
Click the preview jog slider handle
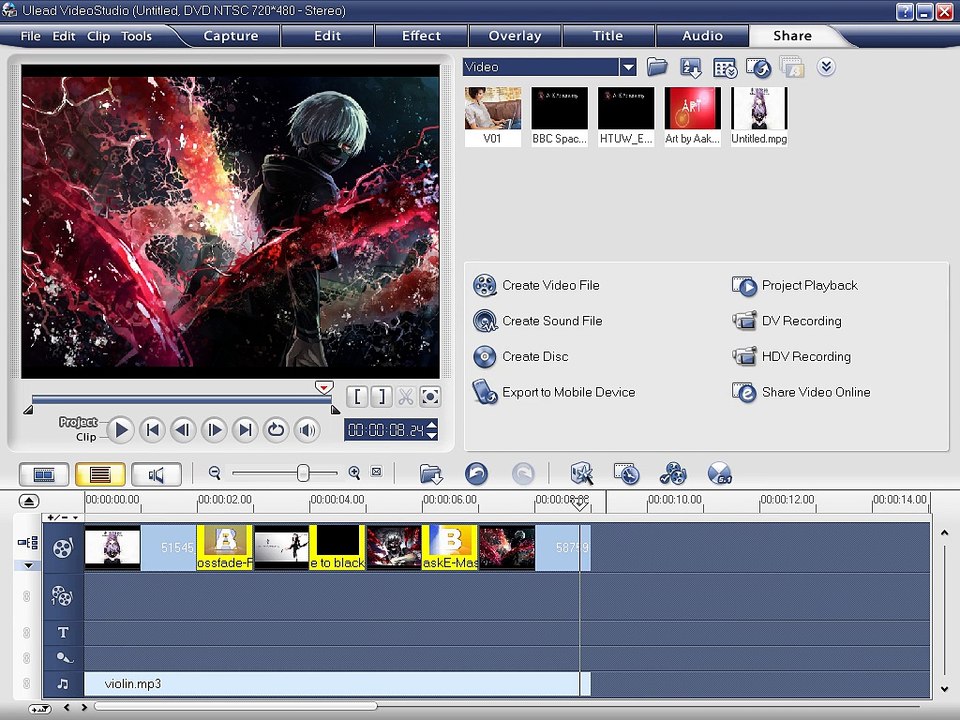pyautogui.click(x=324, y=388)
